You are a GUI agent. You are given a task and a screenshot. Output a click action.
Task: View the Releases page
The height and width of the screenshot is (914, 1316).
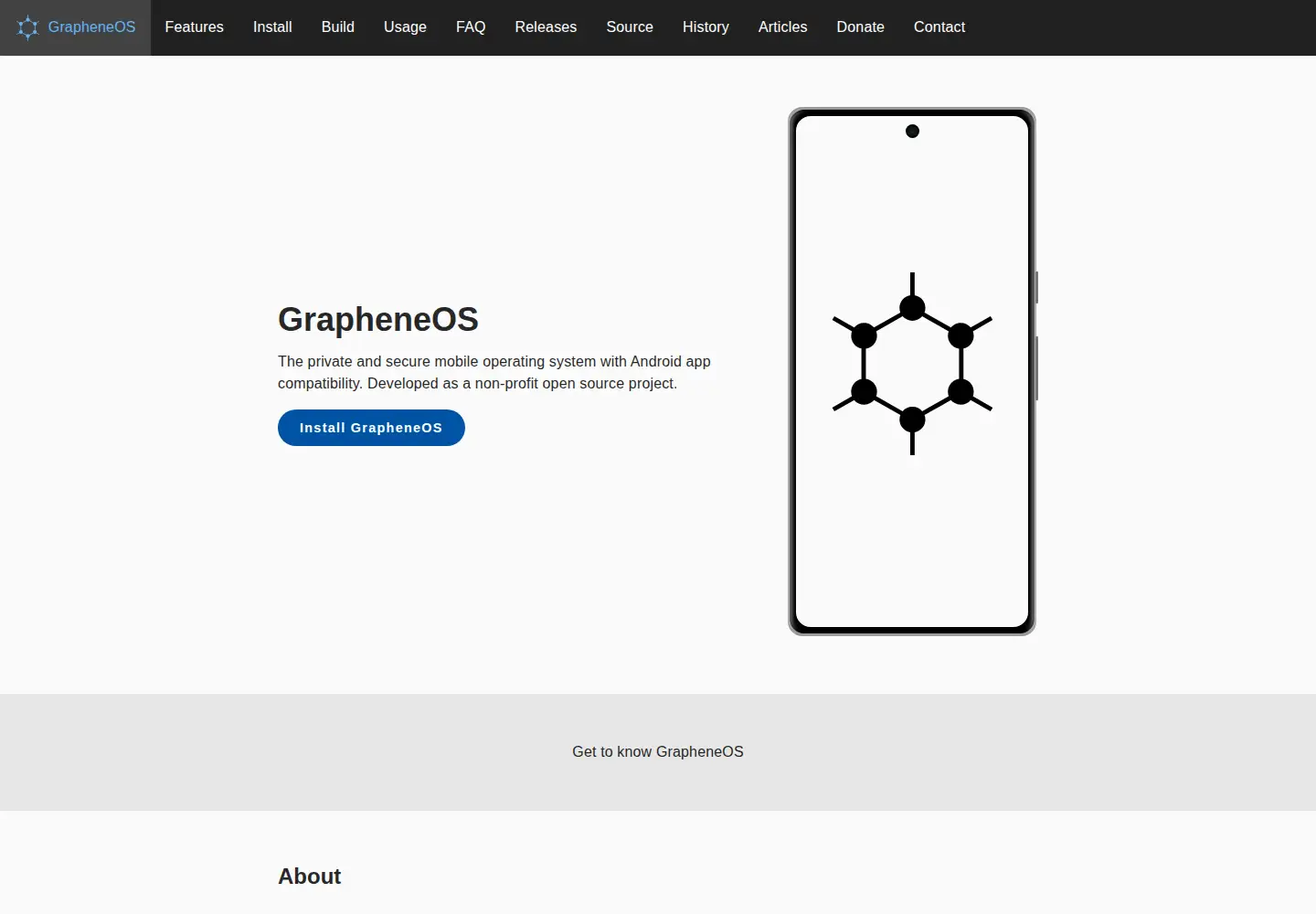pos(546,27)
